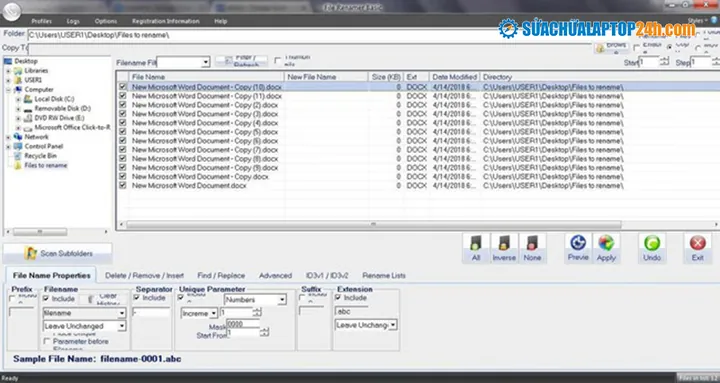Screen dimensions: 720x383
Task: Open the Profiles menu
Action: [x=41, y=21]
